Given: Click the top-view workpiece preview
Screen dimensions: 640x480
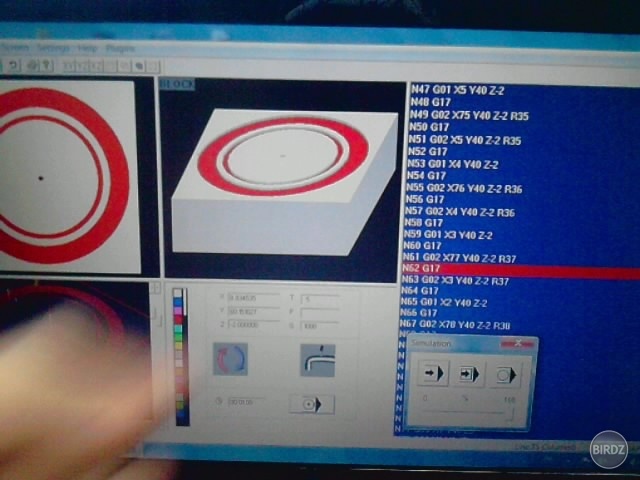Looking at the screenshot, I should [69, 177].
